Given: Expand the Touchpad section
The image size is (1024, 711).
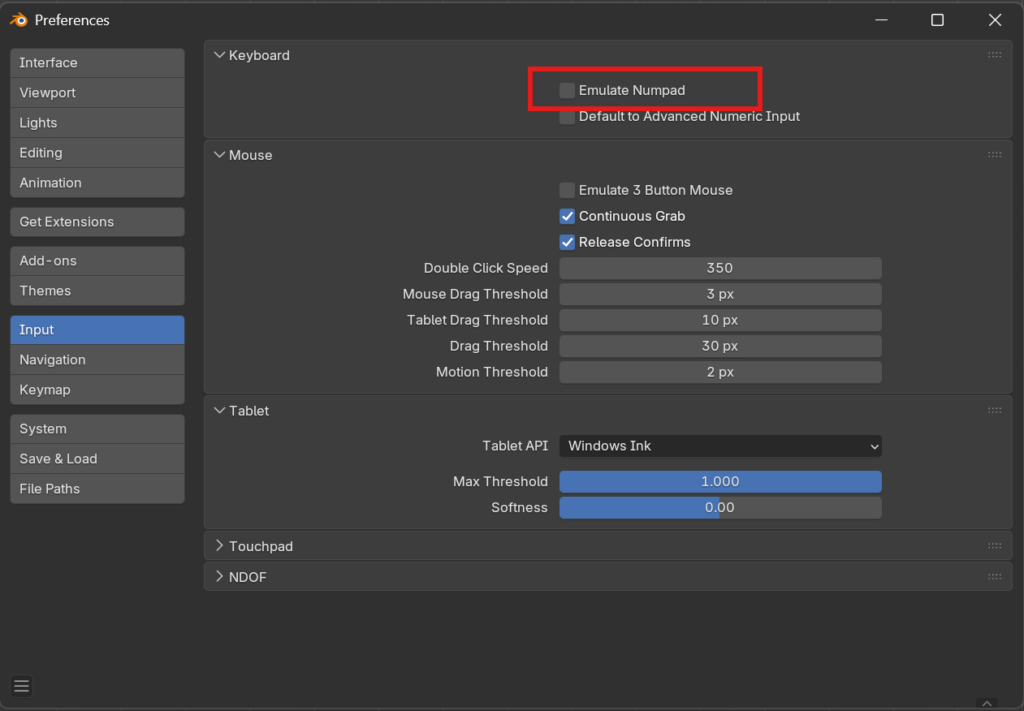Looking at the screenshot, I should pyautogui.click(x=260, y=546).
